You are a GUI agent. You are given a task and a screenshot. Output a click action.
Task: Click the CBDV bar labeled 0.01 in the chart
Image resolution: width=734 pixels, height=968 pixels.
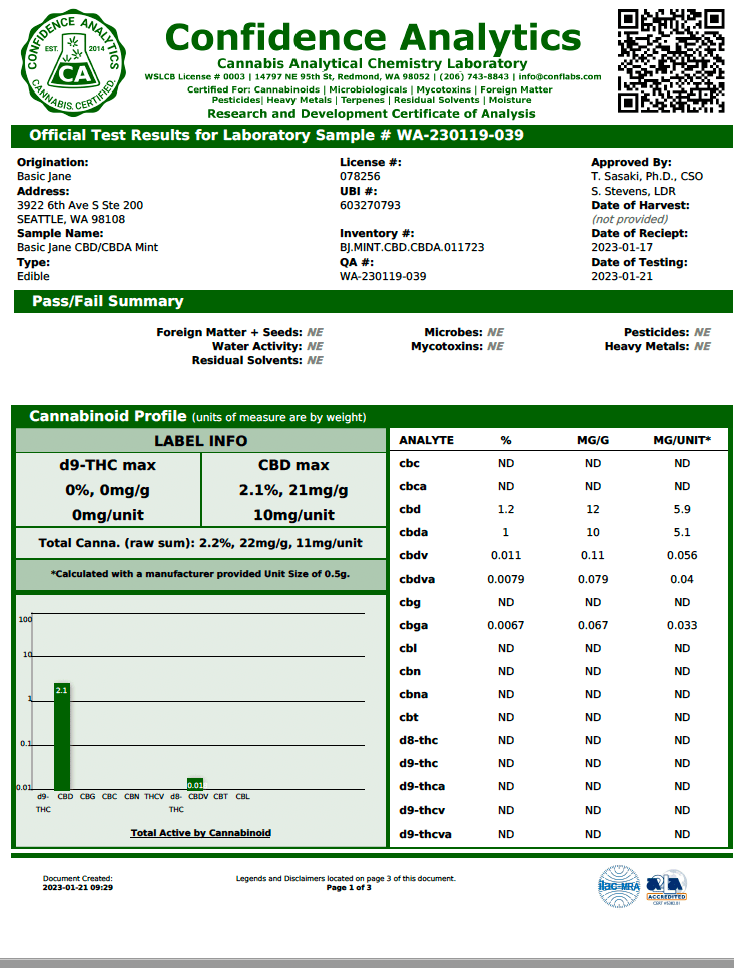[195, 784]
